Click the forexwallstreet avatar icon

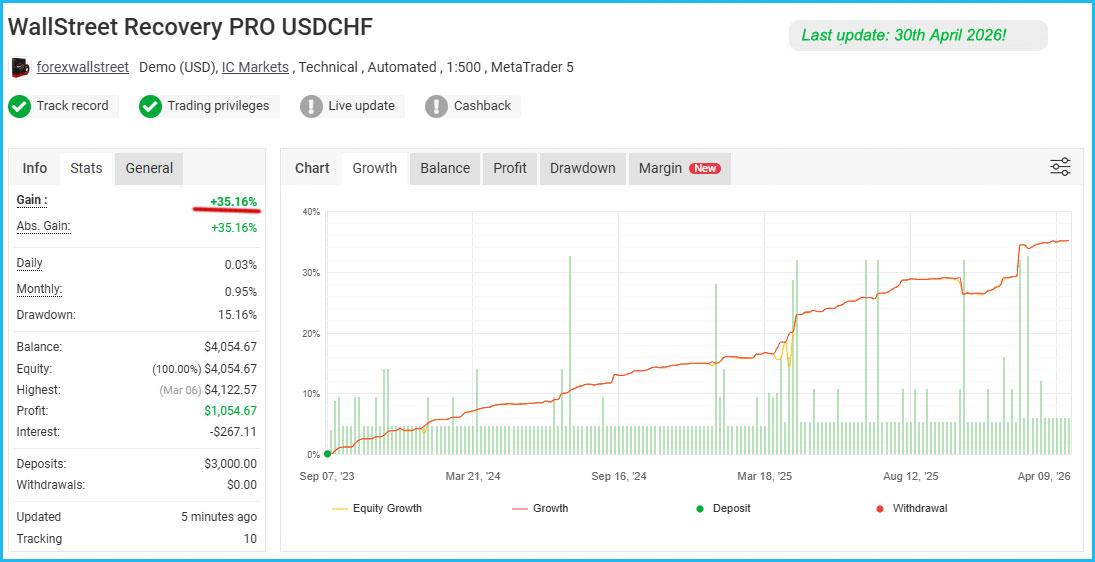(x=20, y=68)
